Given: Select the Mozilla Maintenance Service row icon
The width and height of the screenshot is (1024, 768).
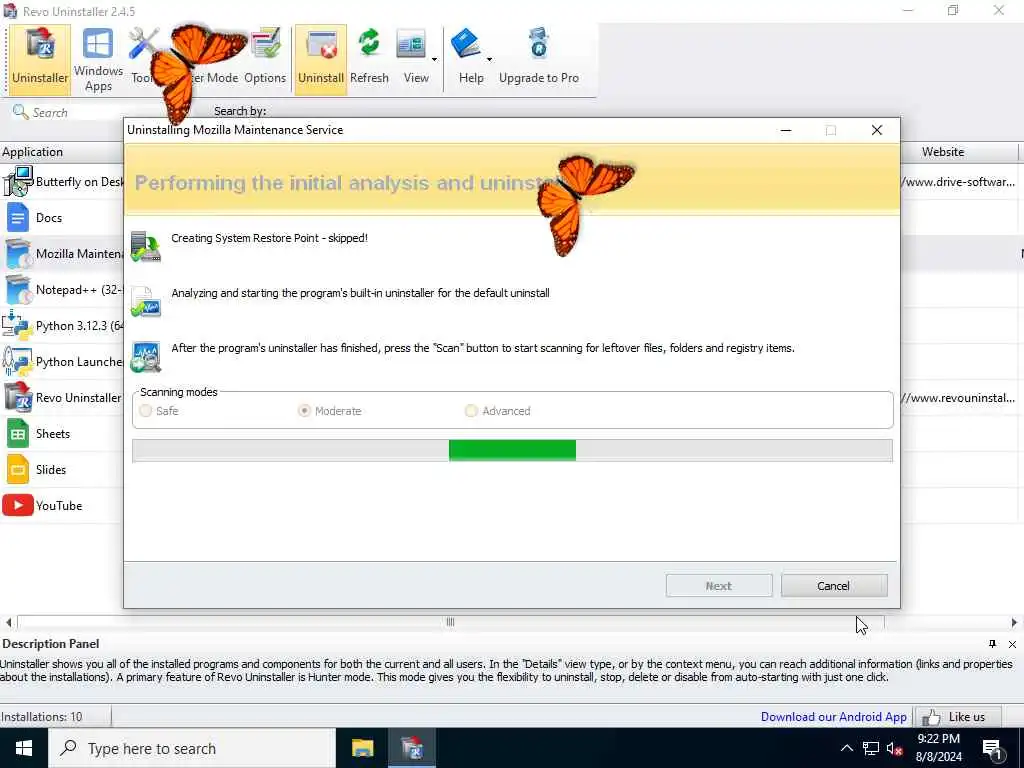Looking at the screenshot, I should (x=17, y=253).
